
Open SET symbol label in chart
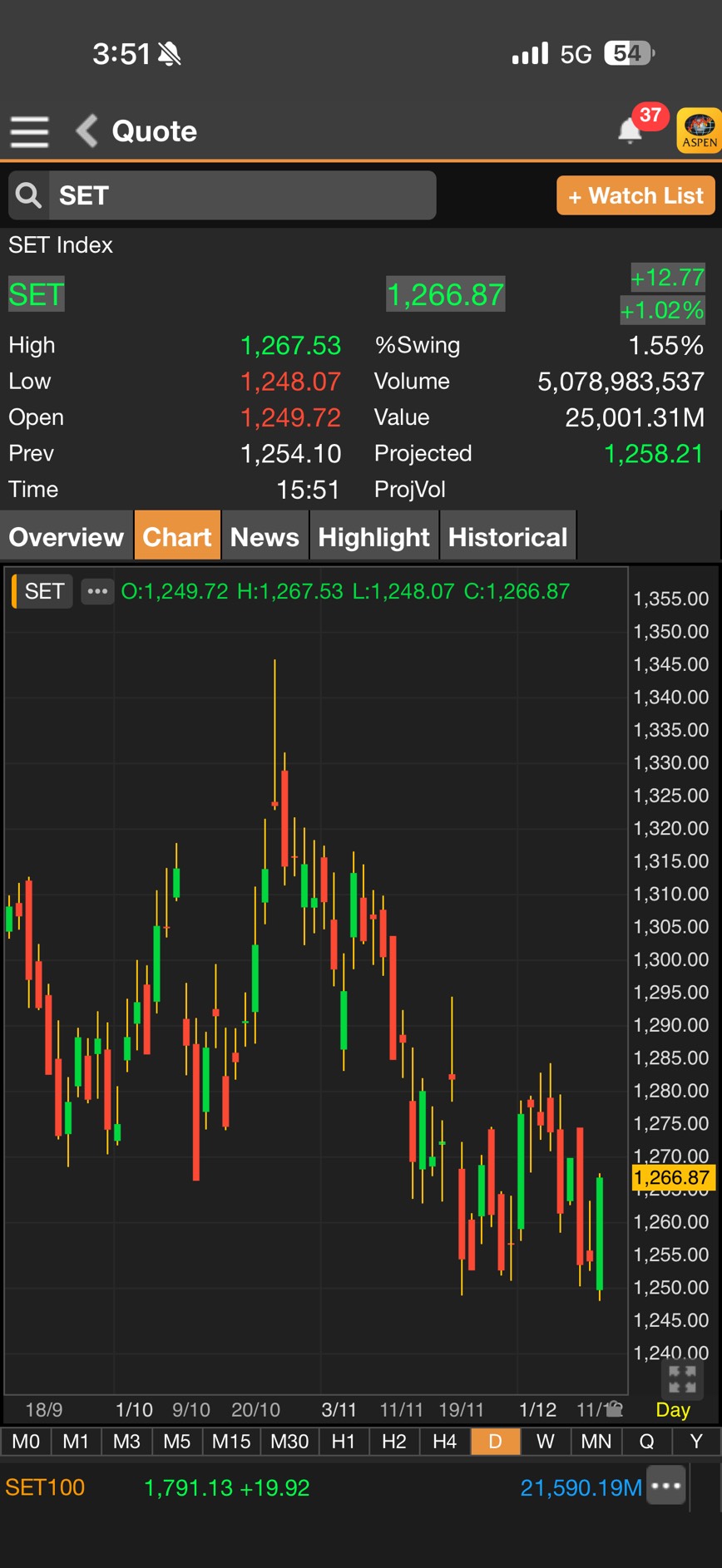pyautogui.click(x=43, y=591)
